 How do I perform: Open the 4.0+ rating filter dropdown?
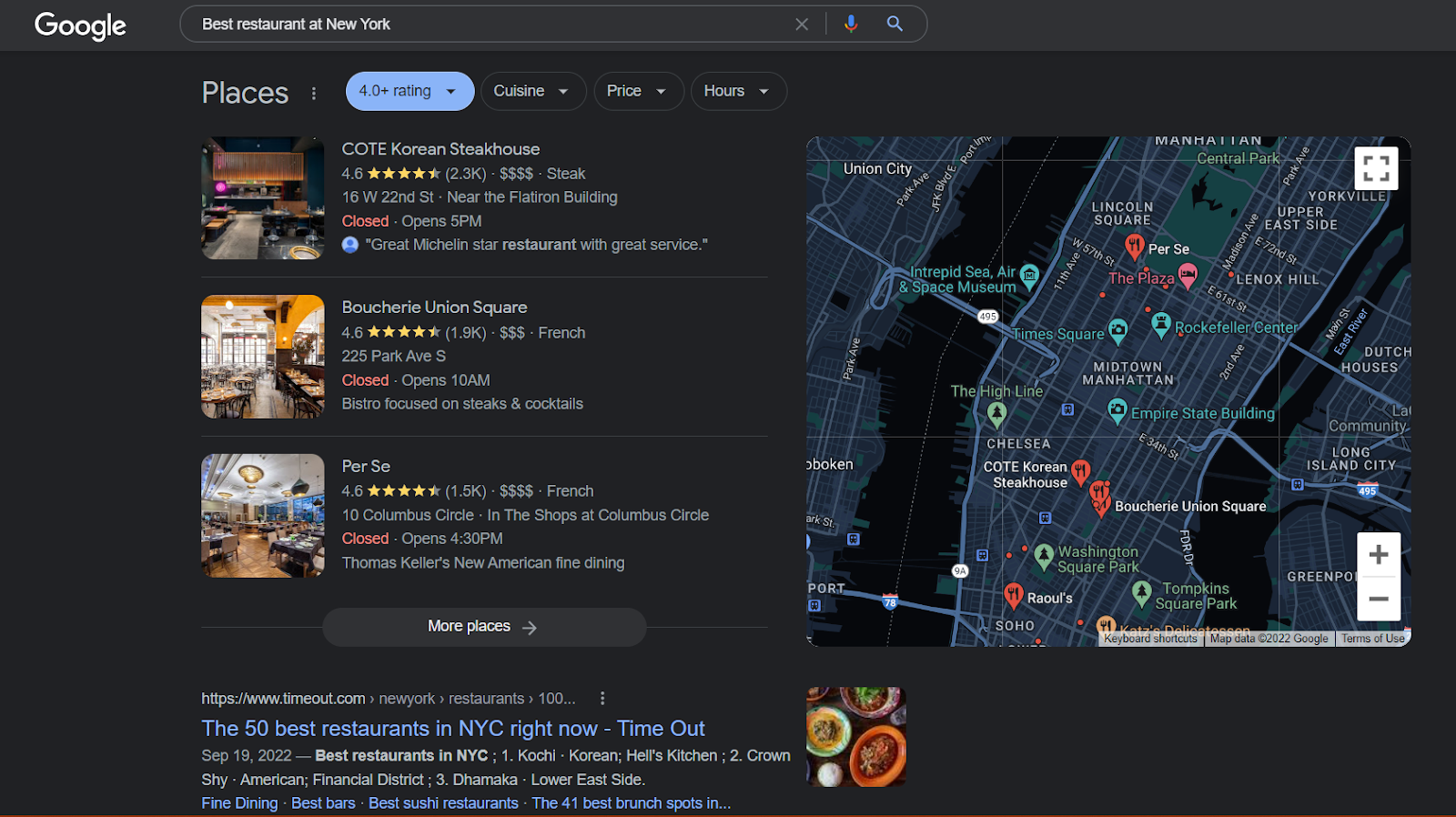(409, 91)
